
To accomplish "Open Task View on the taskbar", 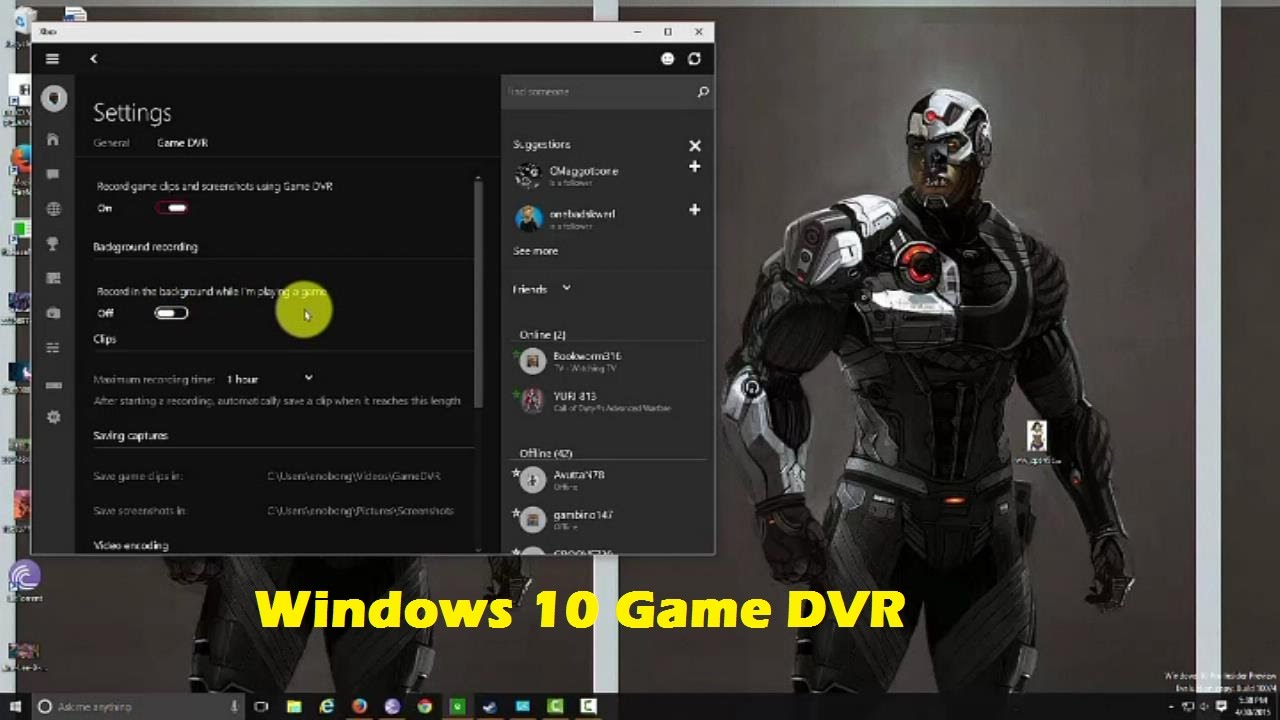I will click(262, 706).
